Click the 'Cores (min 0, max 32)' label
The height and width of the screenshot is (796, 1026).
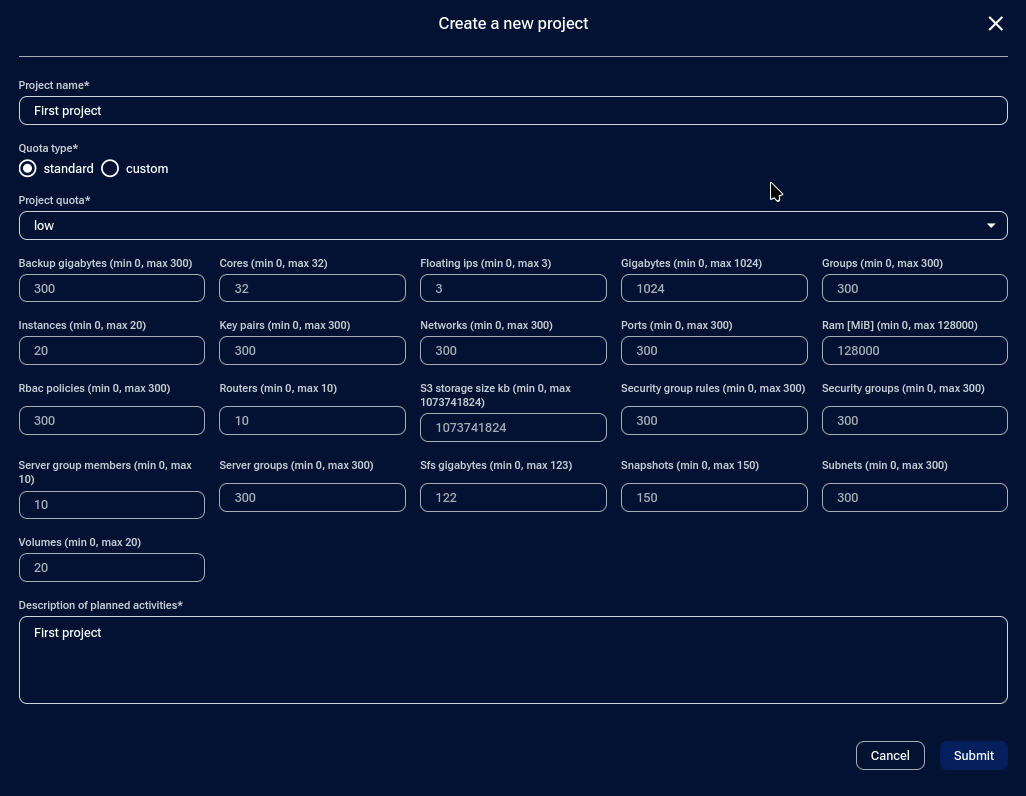[274, 263]
